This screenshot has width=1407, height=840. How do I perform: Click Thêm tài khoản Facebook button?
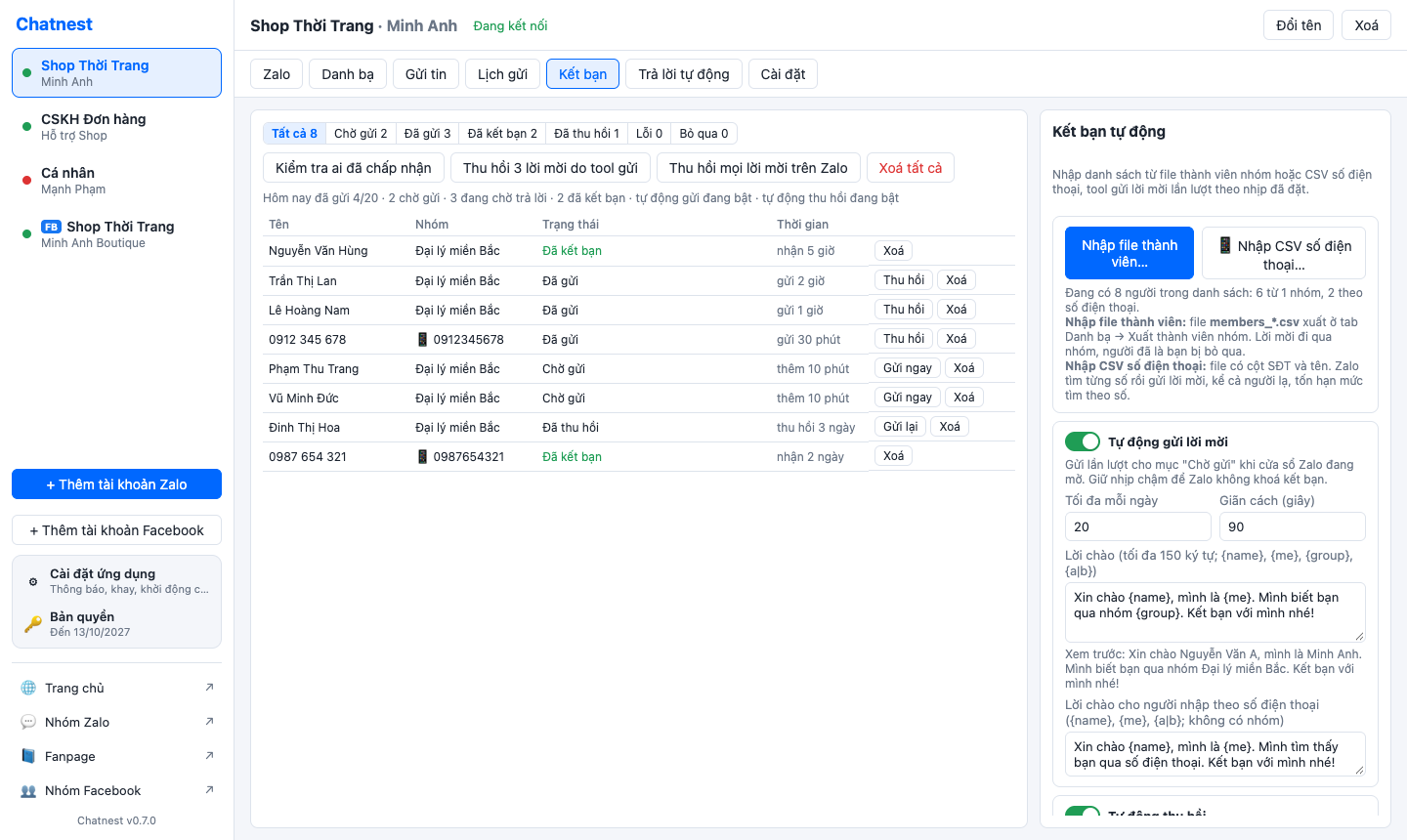coord(116,530)
